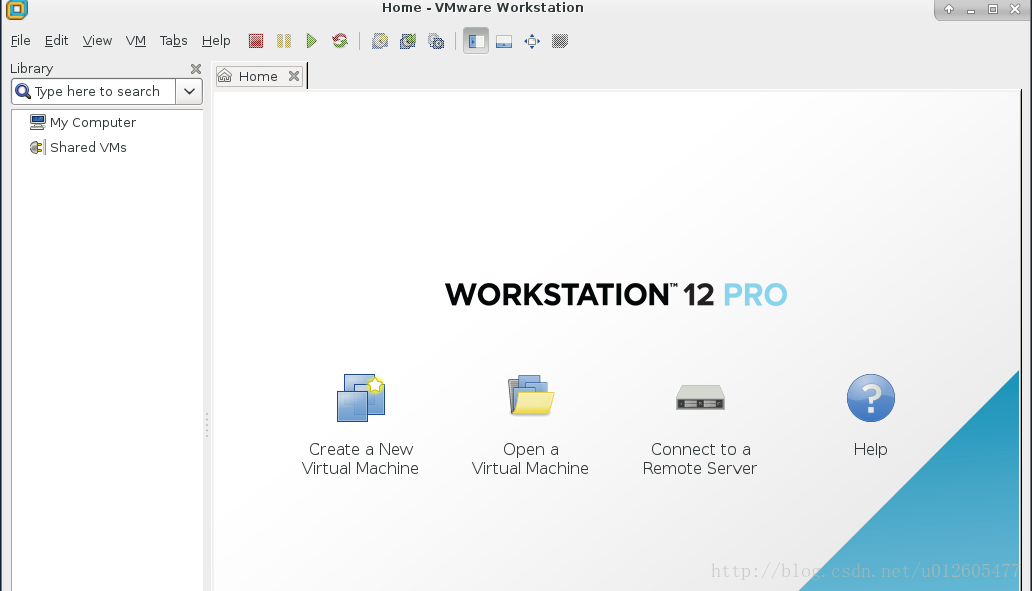Close the Library panel

[195, 68]
